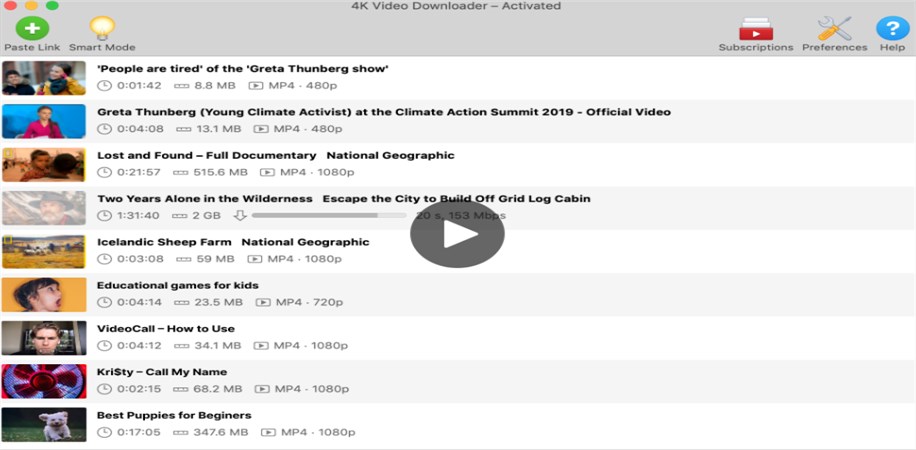
Task: Click file size icon next to 8.8 MB
Action: (x=182, y=86)
